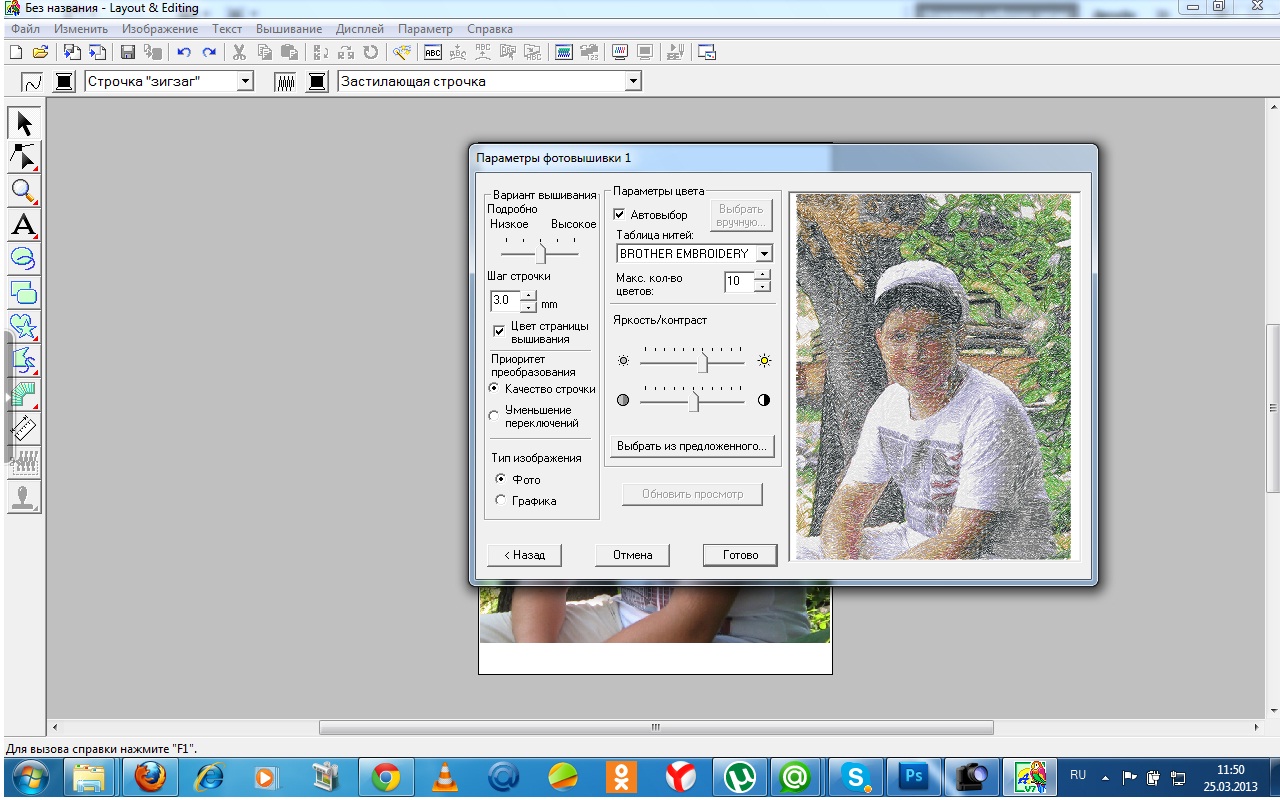The image size is (1280, 800).
Task: Click the Open folder icon in toolbar
Action: (x=40, y=52)
